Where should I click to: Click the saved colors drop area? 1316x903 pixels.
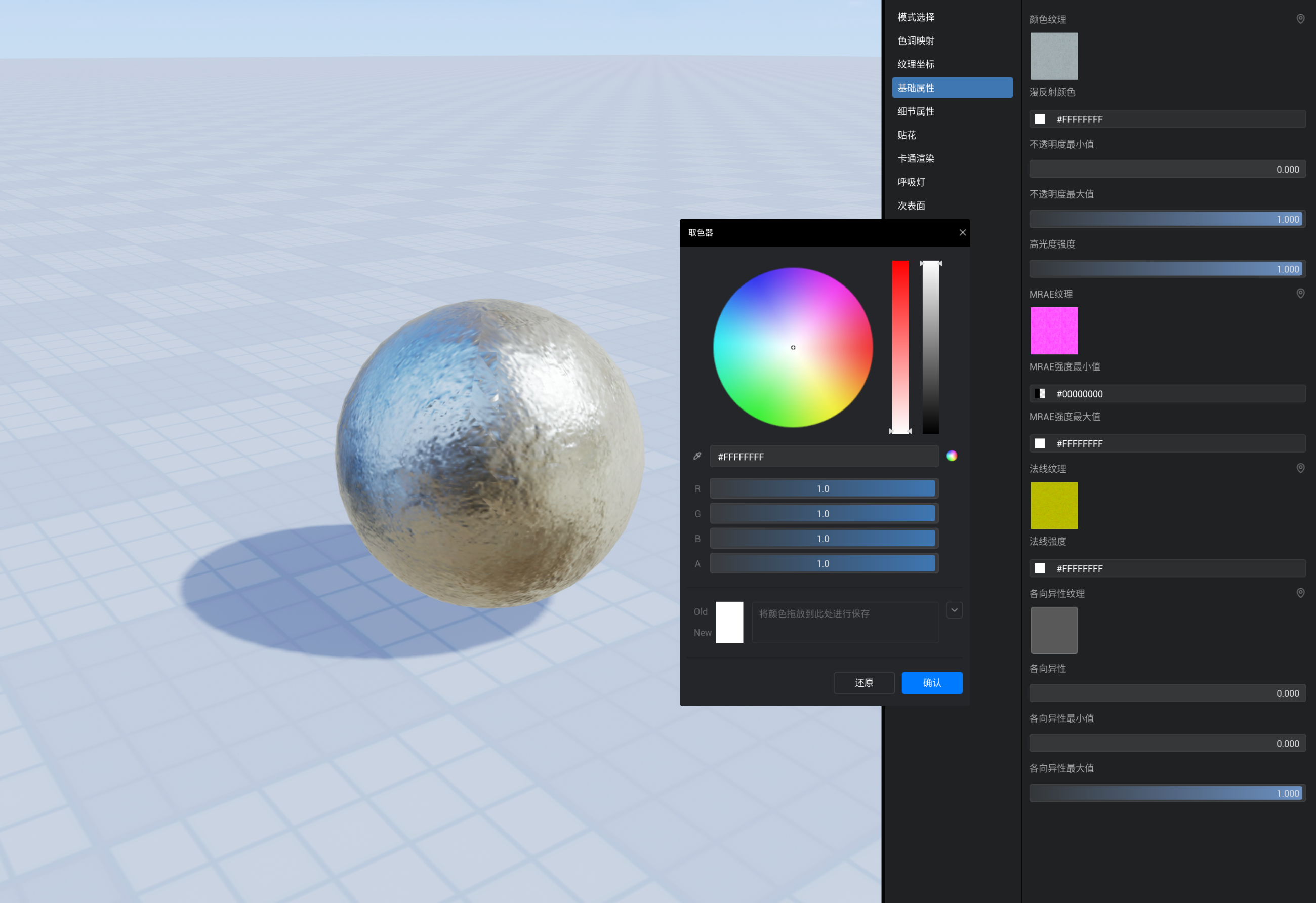(x=845, y=622)
